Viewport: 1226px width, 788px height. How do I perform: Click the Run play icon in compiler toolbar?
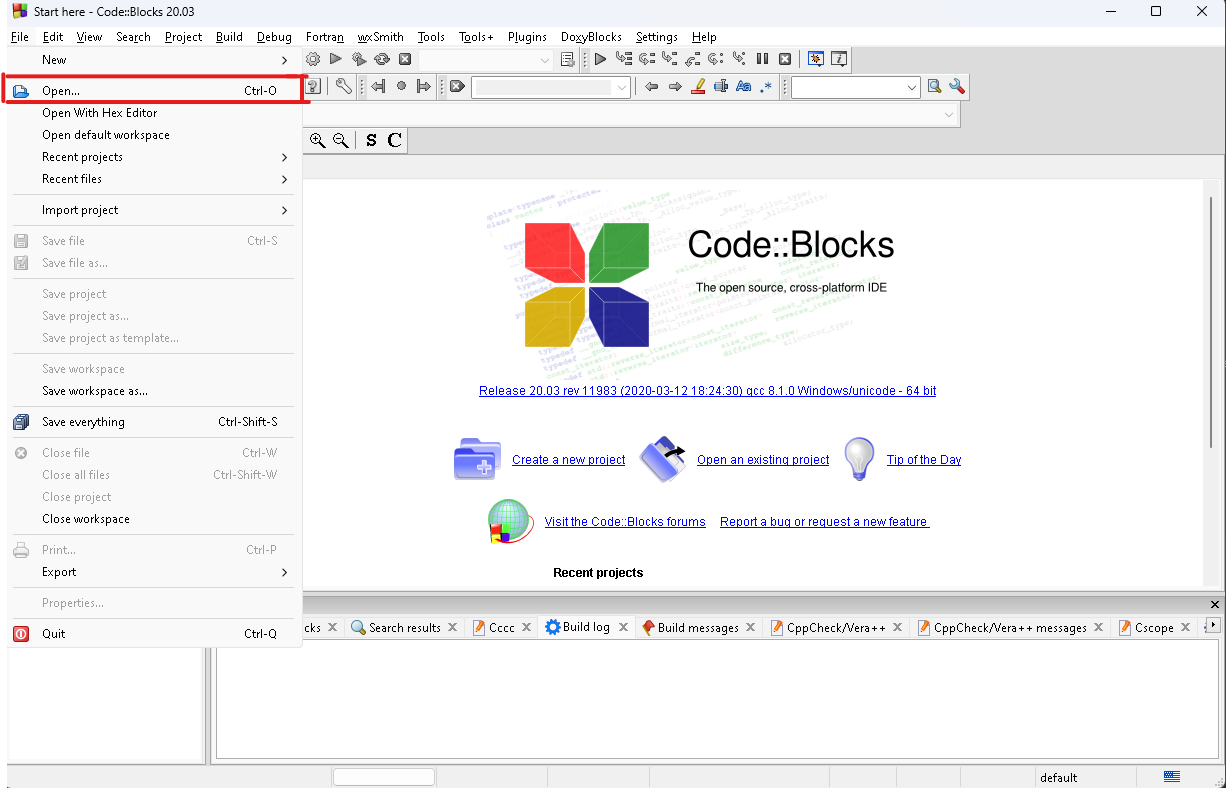click(x=336, y=60)
